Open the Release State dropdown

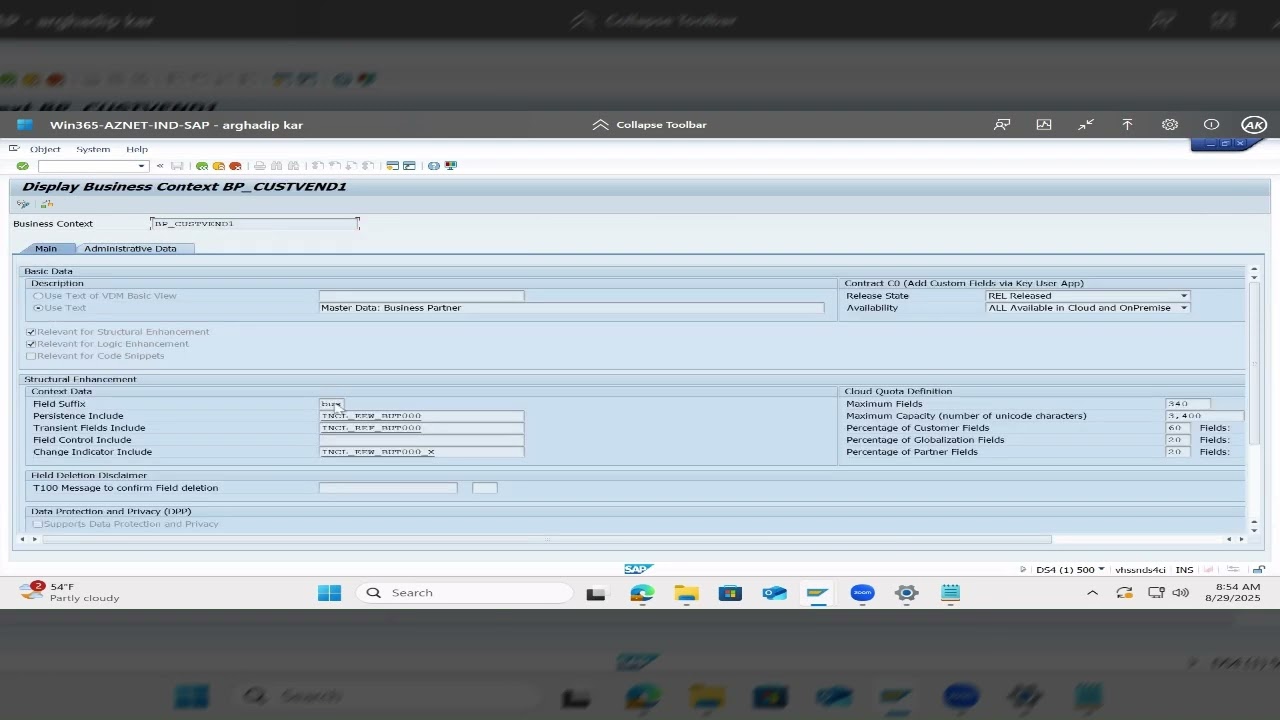coord(1184,296)
